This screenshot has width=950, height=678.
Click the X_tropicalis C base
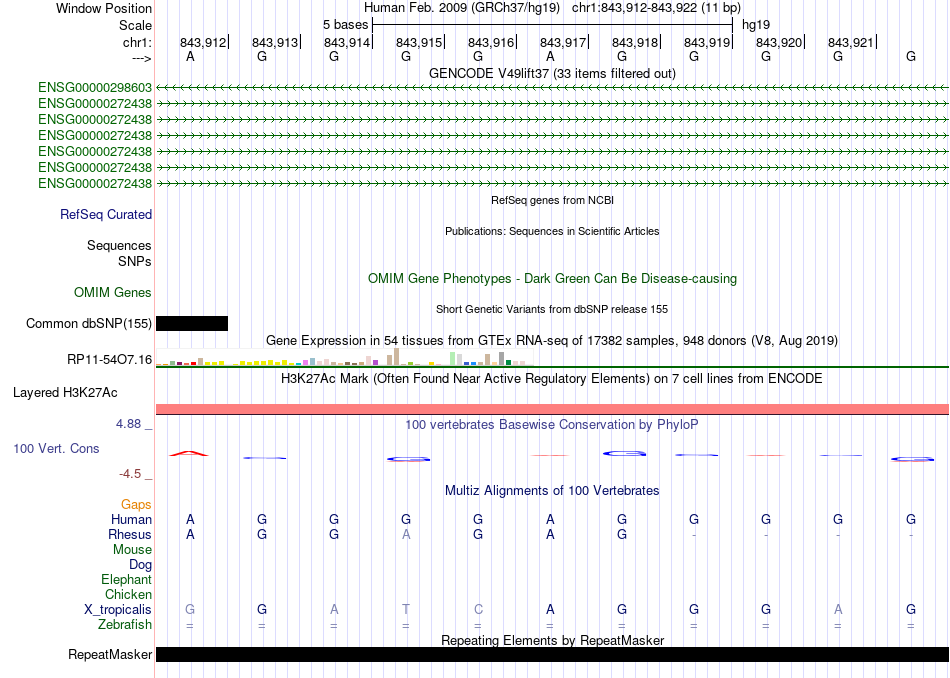(478, 610)
